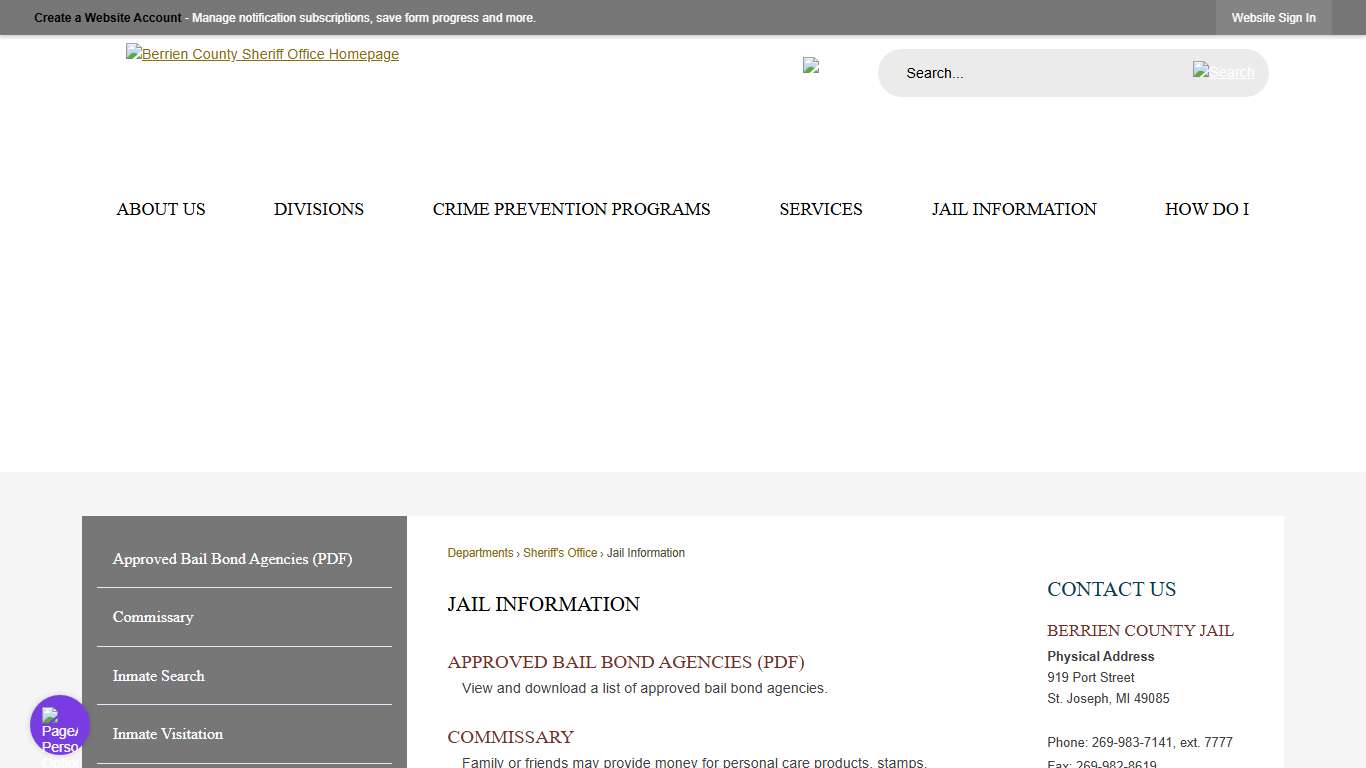Open the JAIL INFORMATION navigation menu
Image resolution: width=1366 pixels, height=768 pixels.
(x=1013, y=209)
